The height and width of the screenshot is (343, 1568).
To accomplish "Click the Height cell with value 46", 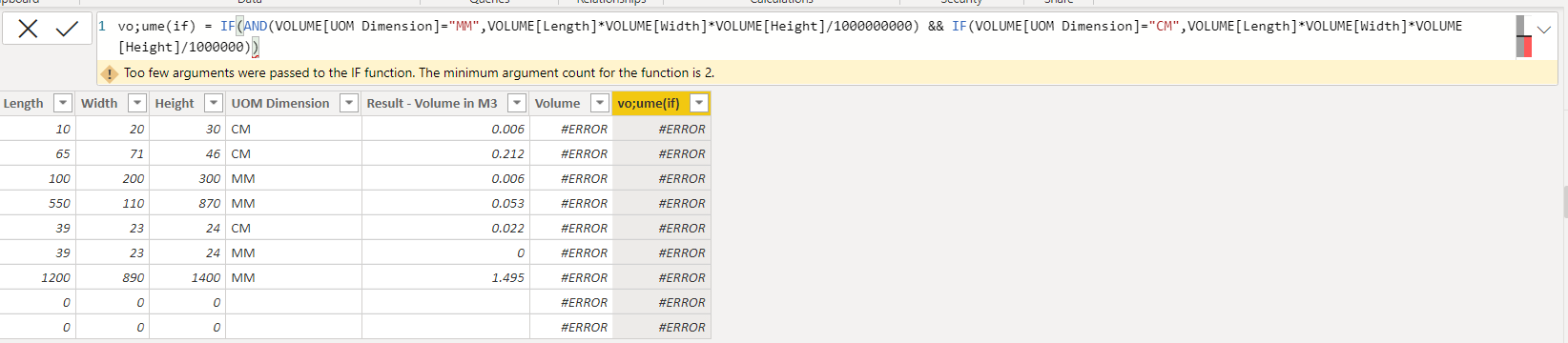I will [188, 153].
